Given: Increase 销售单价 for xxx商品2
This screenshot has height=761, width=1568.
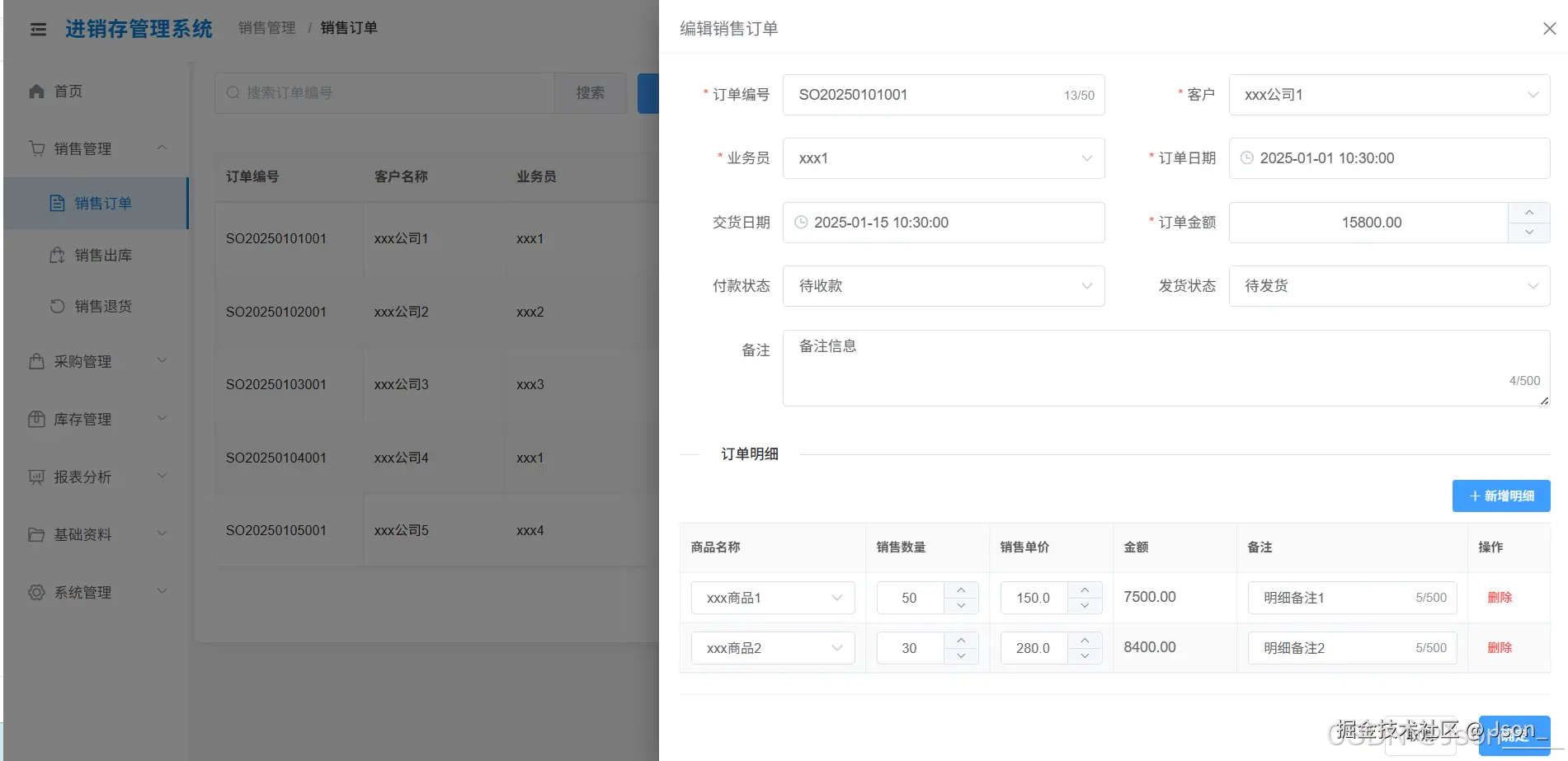Looking at the screenshot, I should point(1085,641).
